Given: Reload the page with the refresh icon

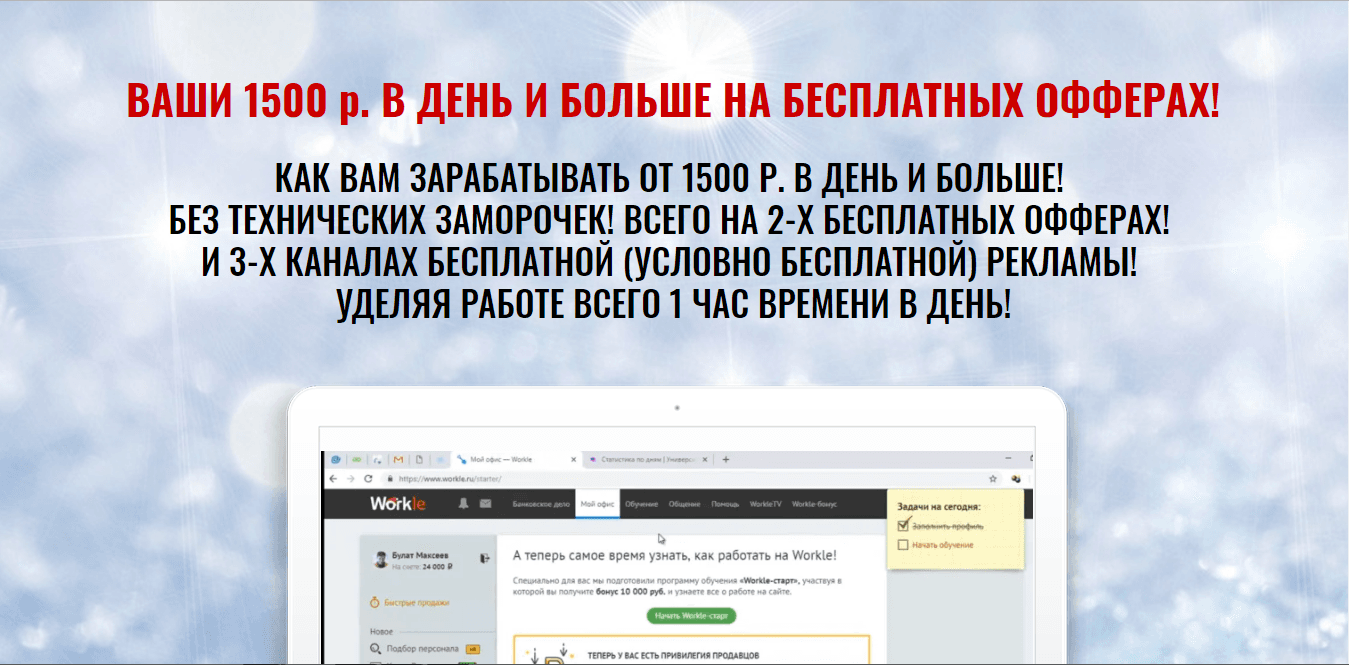Looking at the screenshot, I should coord(368,476).
